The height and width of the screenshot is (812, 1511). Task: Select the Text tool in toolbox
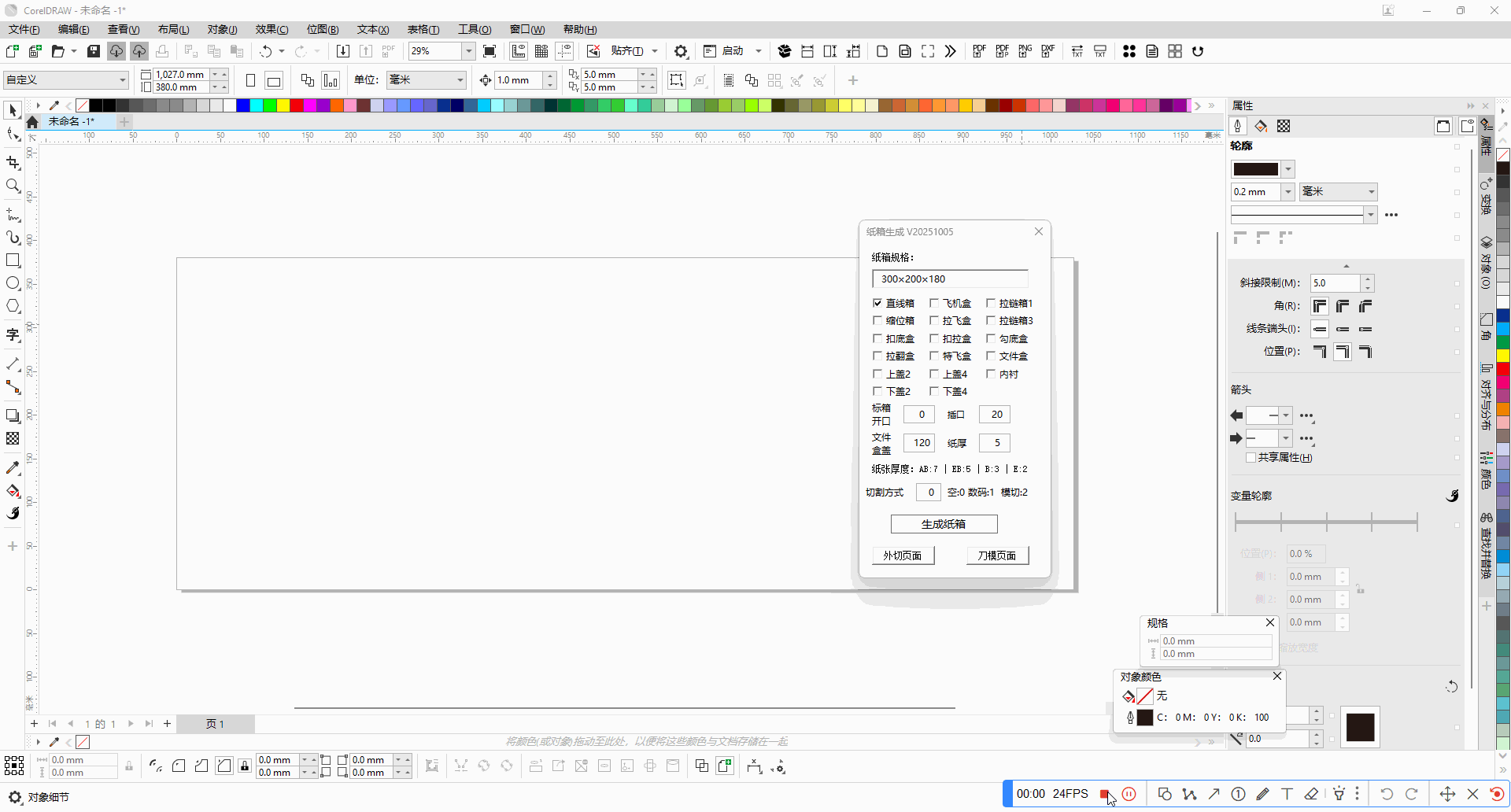13,335
